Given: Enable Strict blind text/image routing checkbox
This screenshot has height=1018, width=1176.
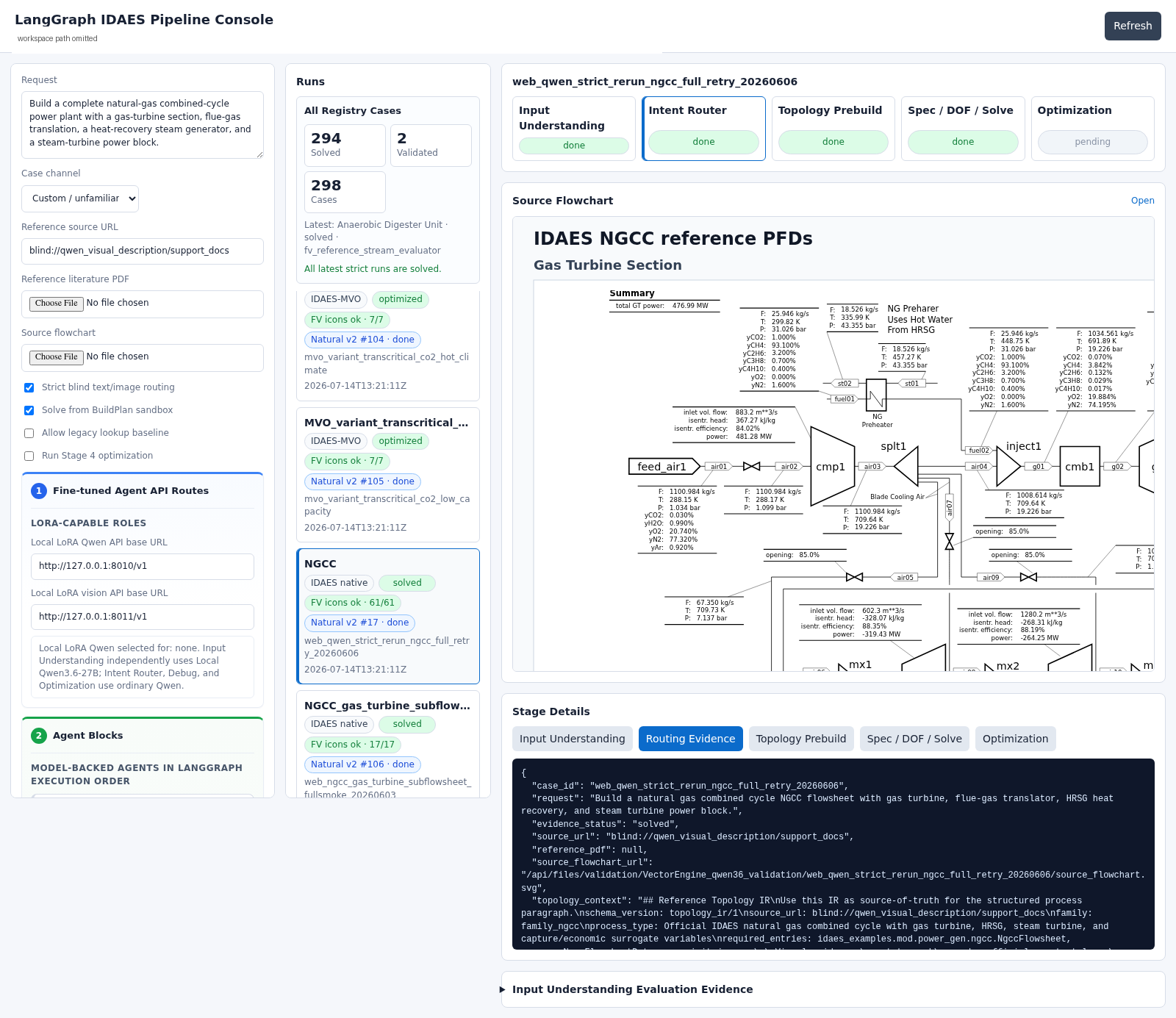Looking at the screenshot, I should 29,387.
